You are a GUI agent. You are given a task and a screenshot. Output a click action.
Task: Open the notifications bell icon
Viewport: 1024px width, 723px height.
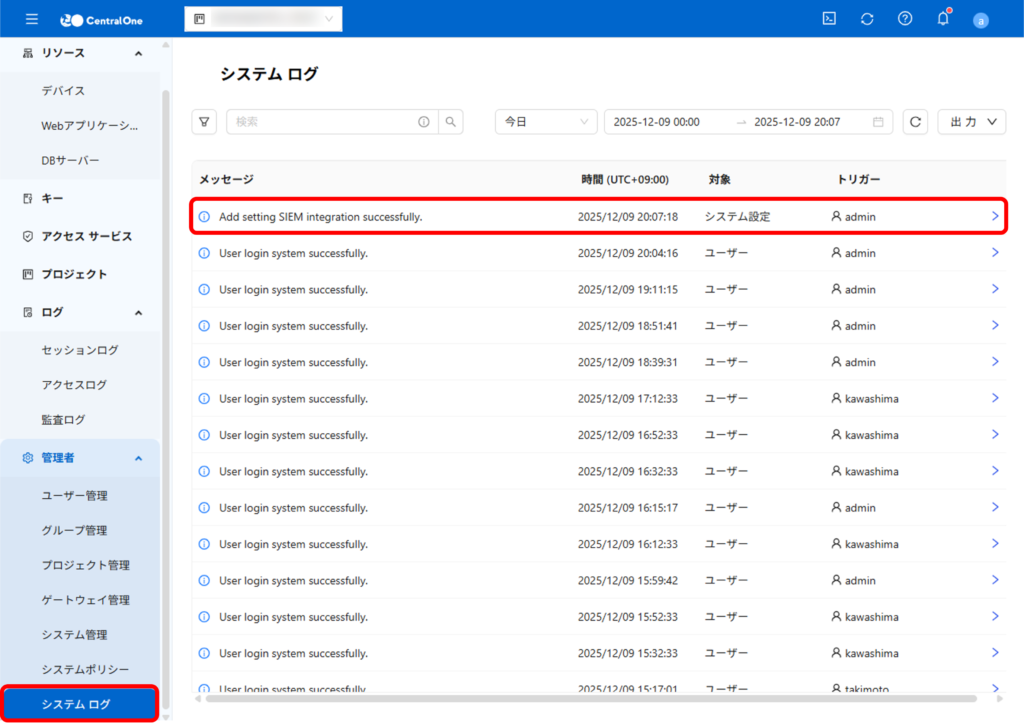click(x=942, y=19)
